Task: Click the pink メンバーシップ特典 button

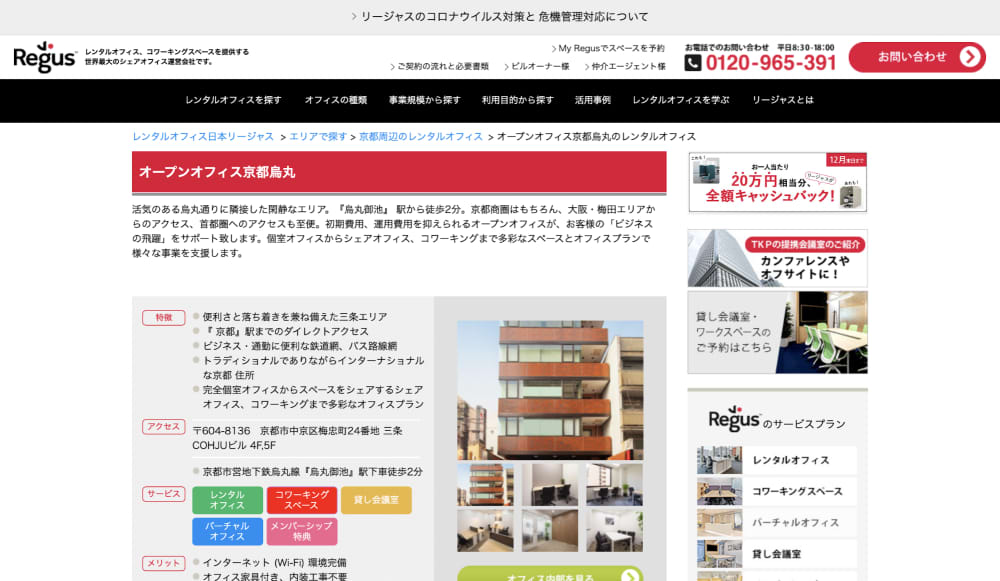Action: click(x=302, y=531)
